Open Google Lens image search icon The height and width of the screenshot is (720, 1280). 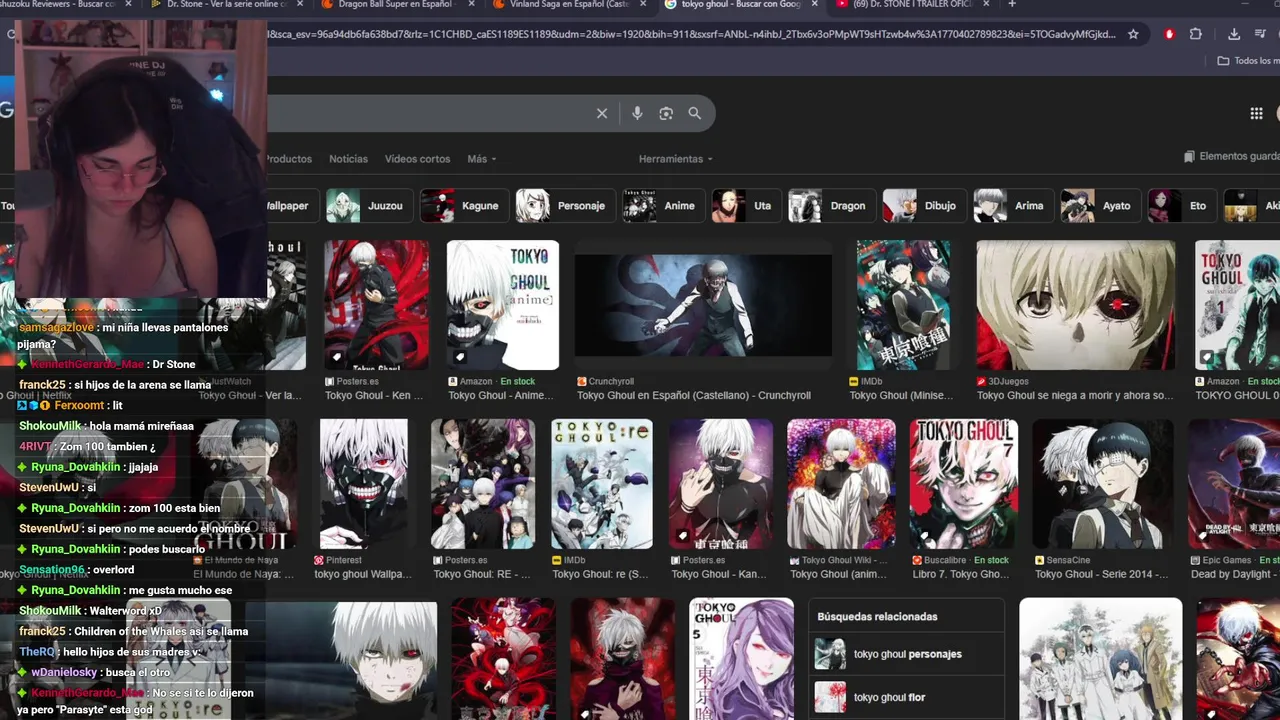pyautogui.click(x=666, y=114)
